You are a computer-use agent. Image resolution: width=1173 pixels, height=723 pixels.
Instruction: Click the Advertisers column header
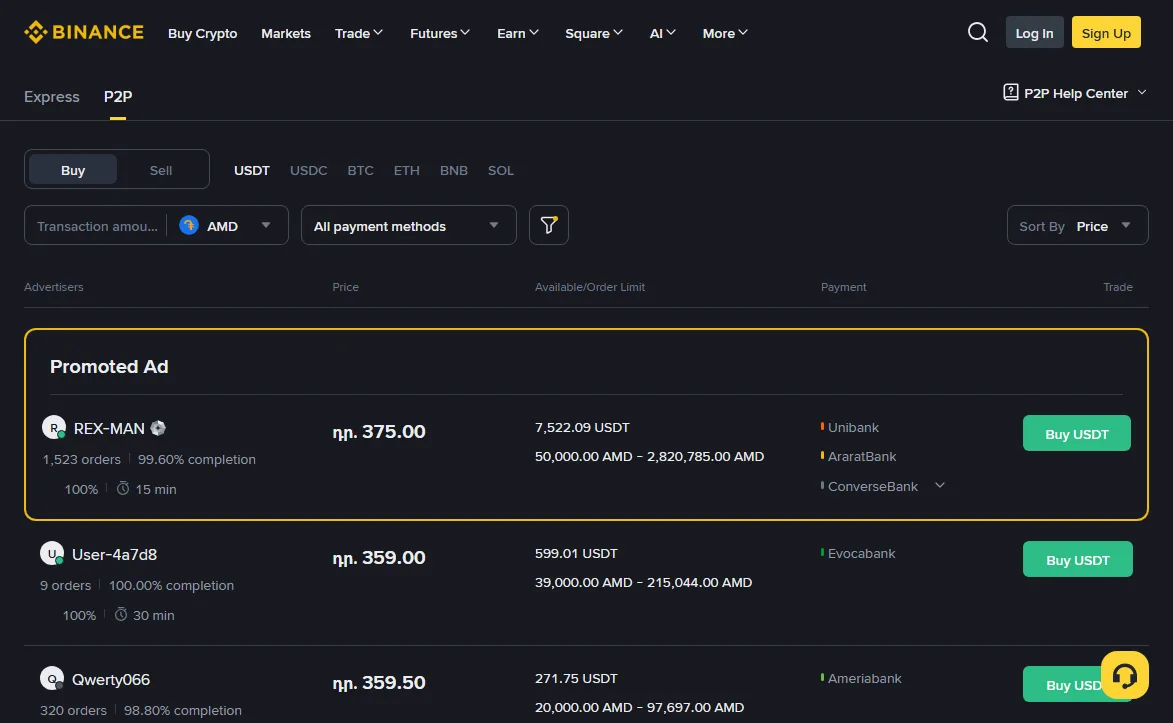[x=54, y=287]
